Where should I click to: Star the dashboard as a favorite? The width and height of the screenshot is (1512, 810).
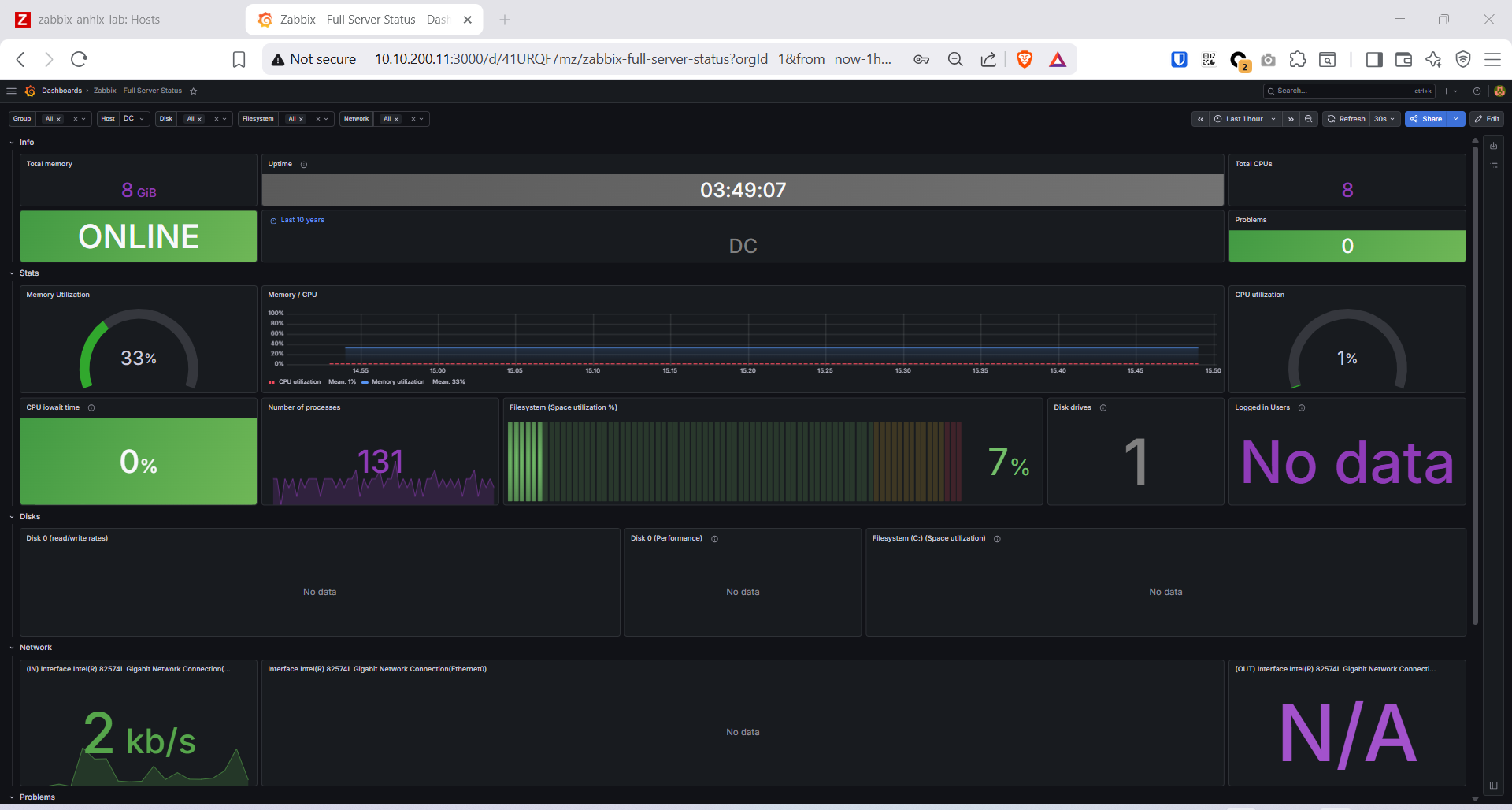[193, 91]
